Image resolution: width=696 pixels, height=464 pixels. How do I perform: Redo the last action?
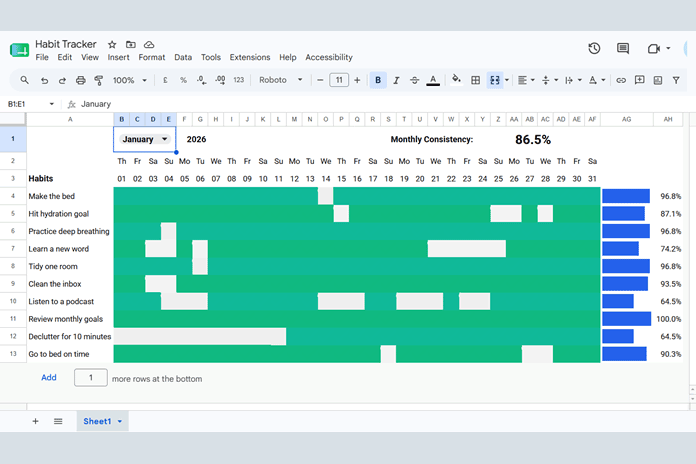[62, 80]
